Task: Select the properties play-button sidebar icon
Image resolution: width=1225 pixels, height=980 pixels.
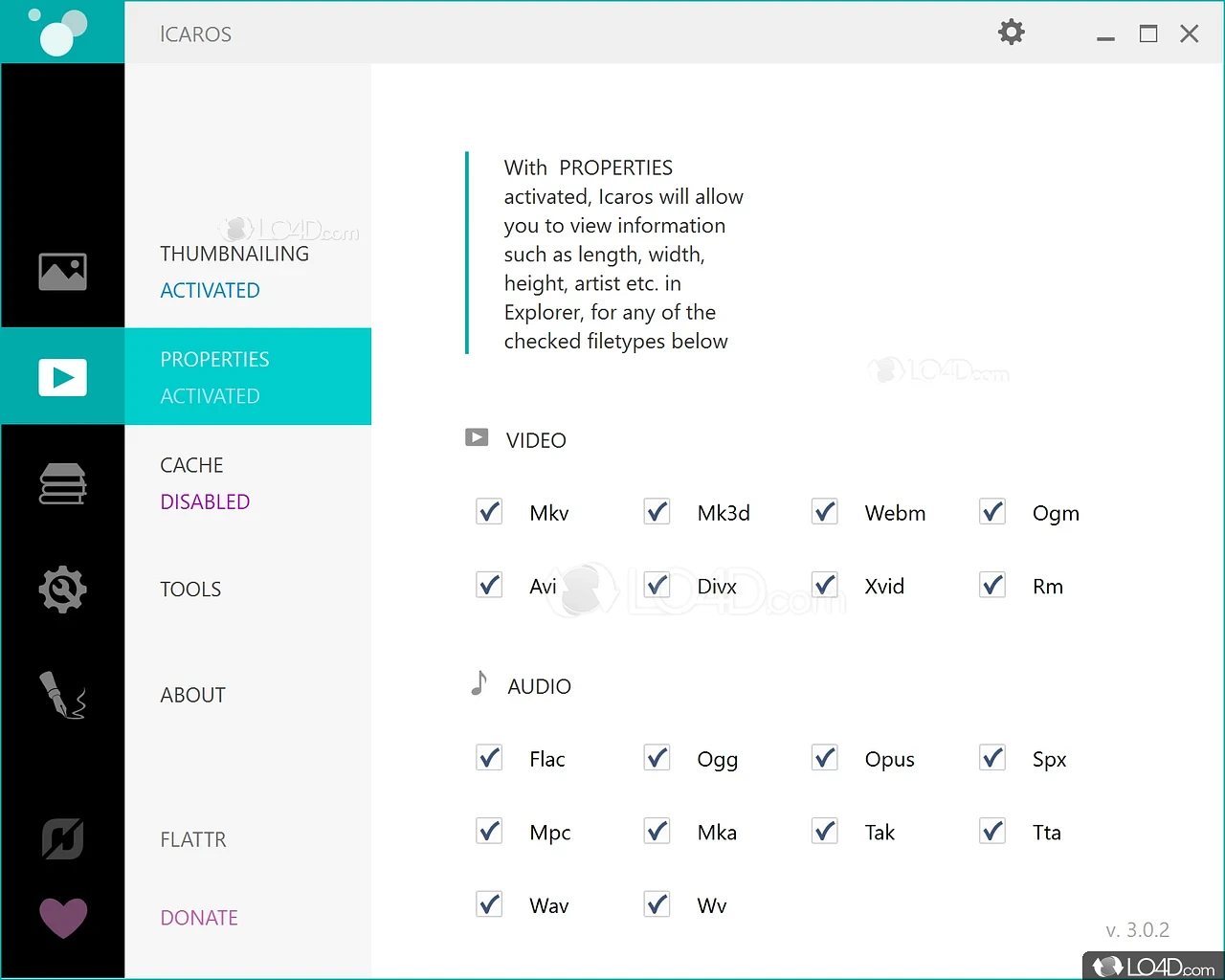Action: tap(62, 377)
